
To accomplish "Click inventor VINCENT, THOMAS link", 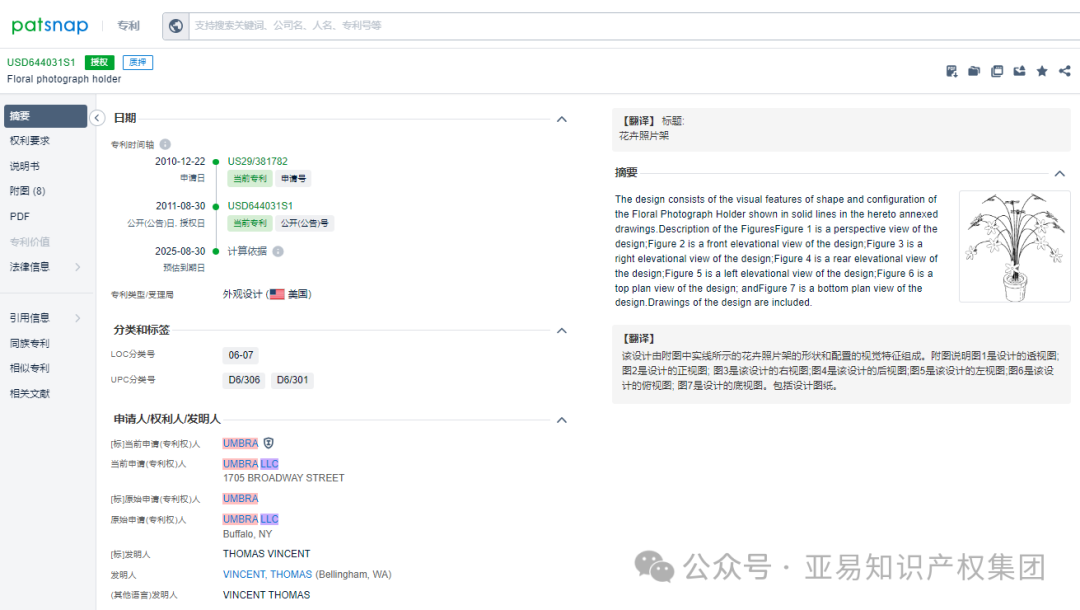I will tap(267, 574).
